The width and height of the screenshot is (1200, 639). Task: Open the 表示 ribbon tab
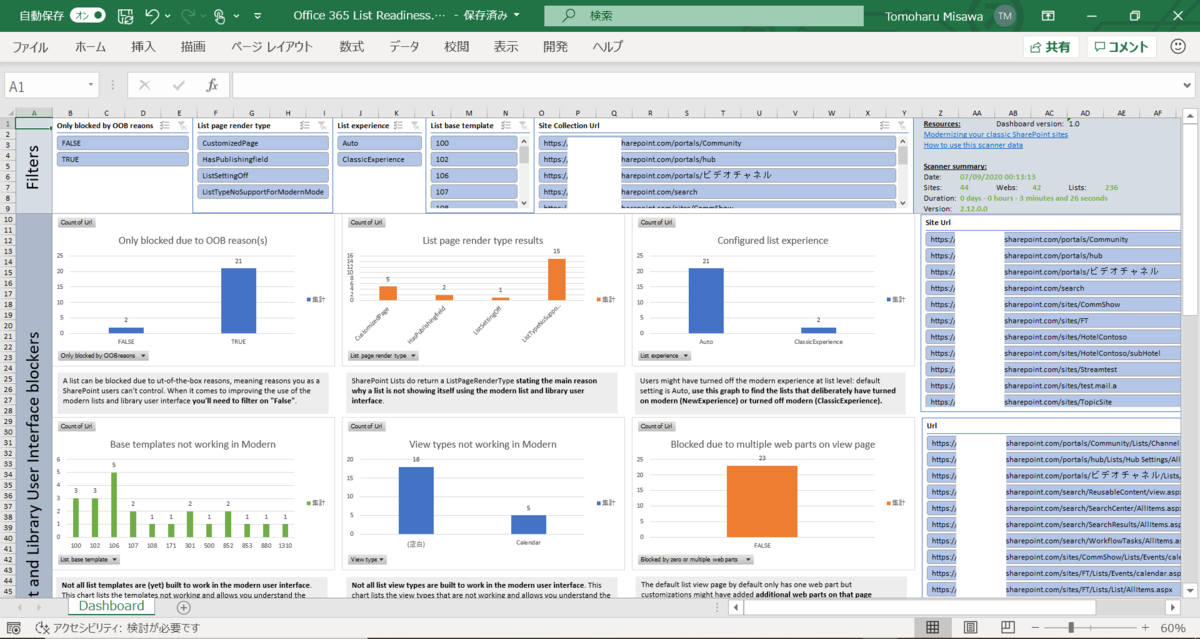pos(506,47)
